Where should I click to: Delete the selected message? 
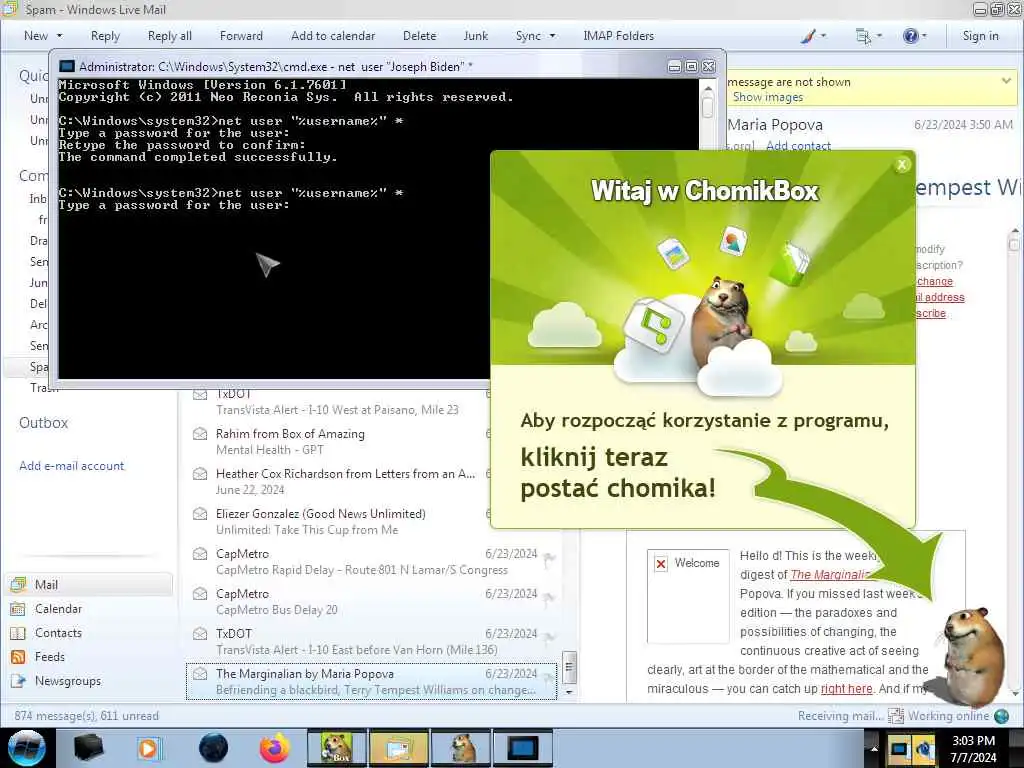coord(419,36)
